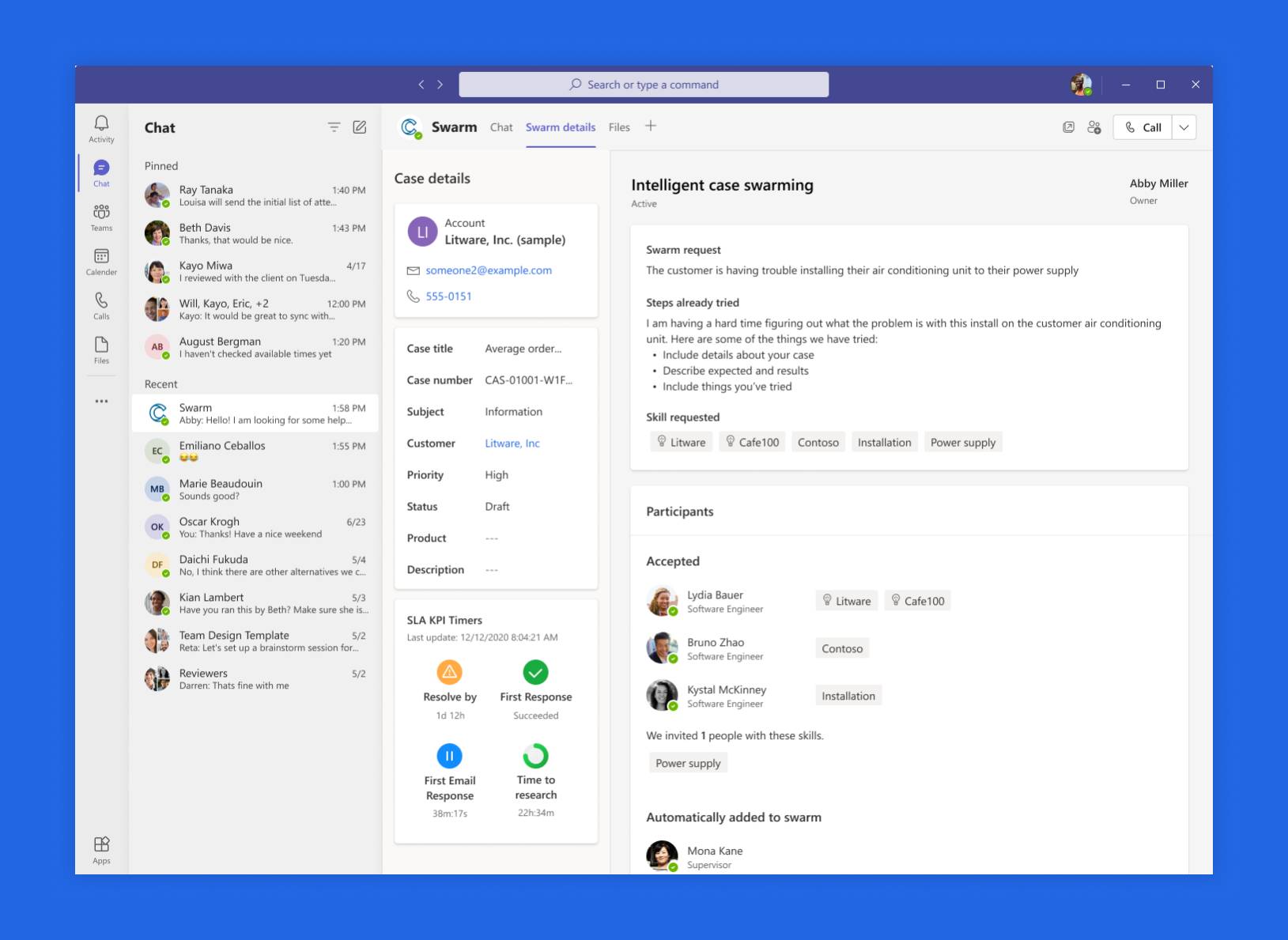Start a call with Call button

tap(1143, 127)
